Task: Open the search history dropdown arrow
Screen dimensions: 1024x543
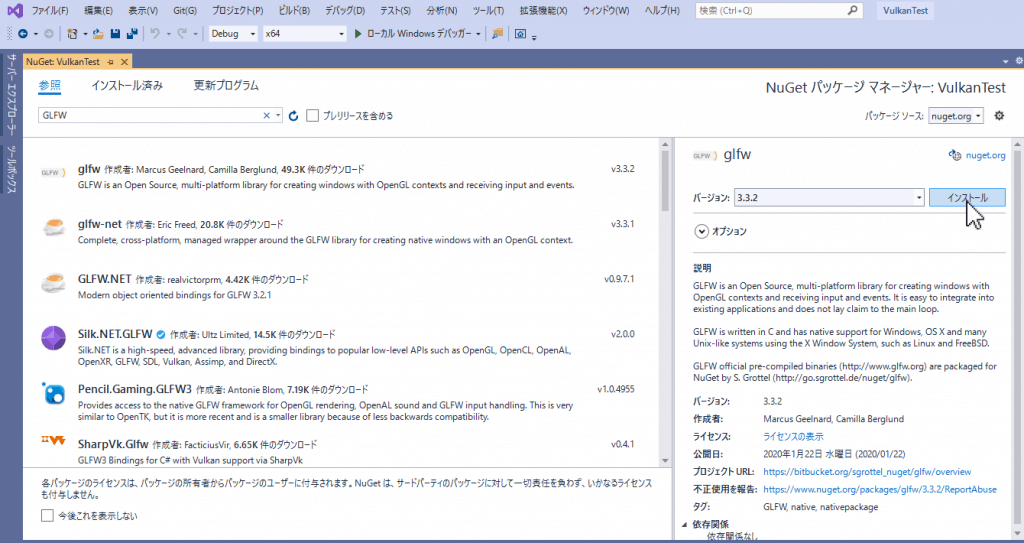Action: pyautogui.click(x=278, y=116)
